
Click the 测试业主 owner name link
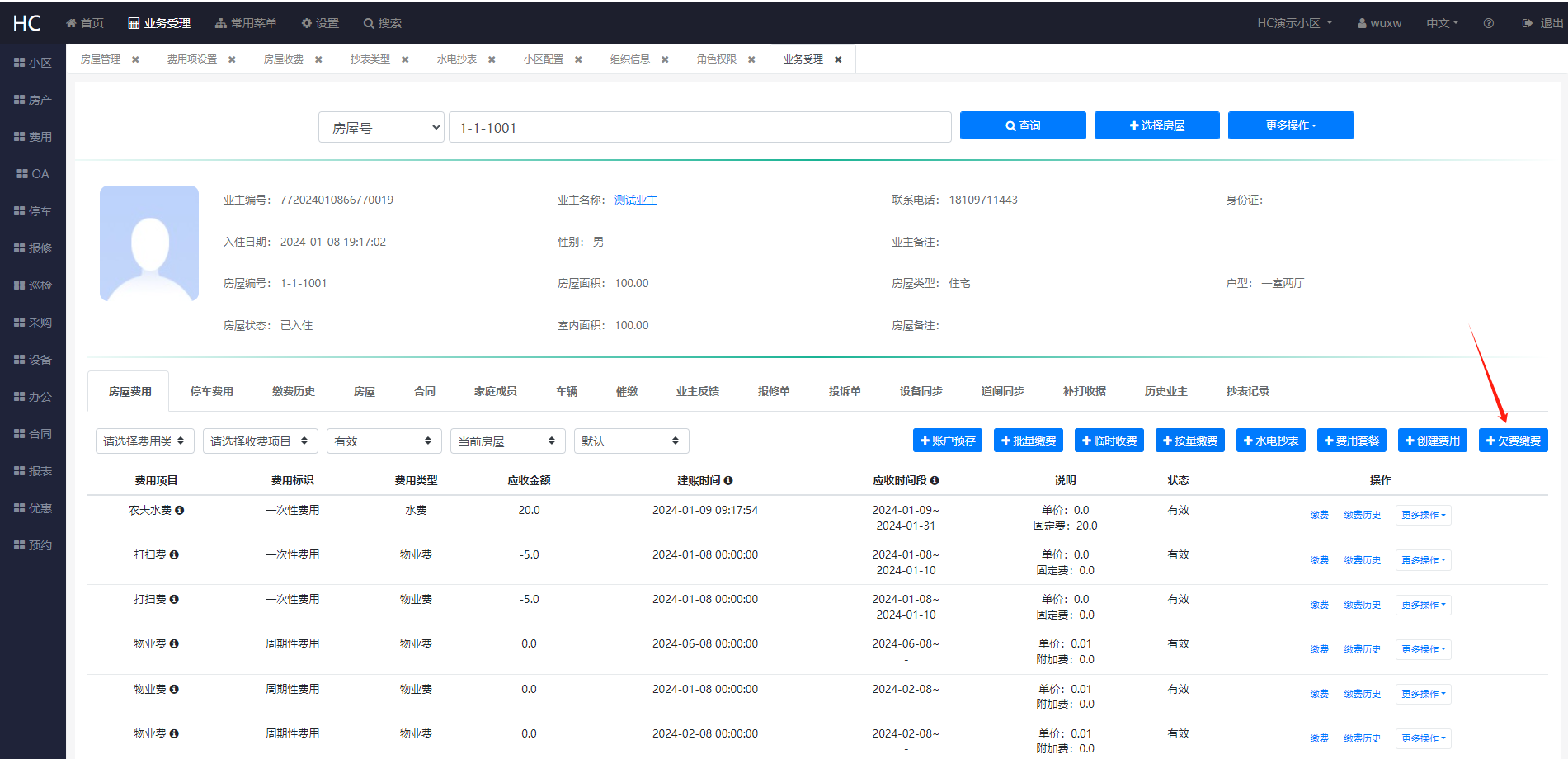pos(635,200)
